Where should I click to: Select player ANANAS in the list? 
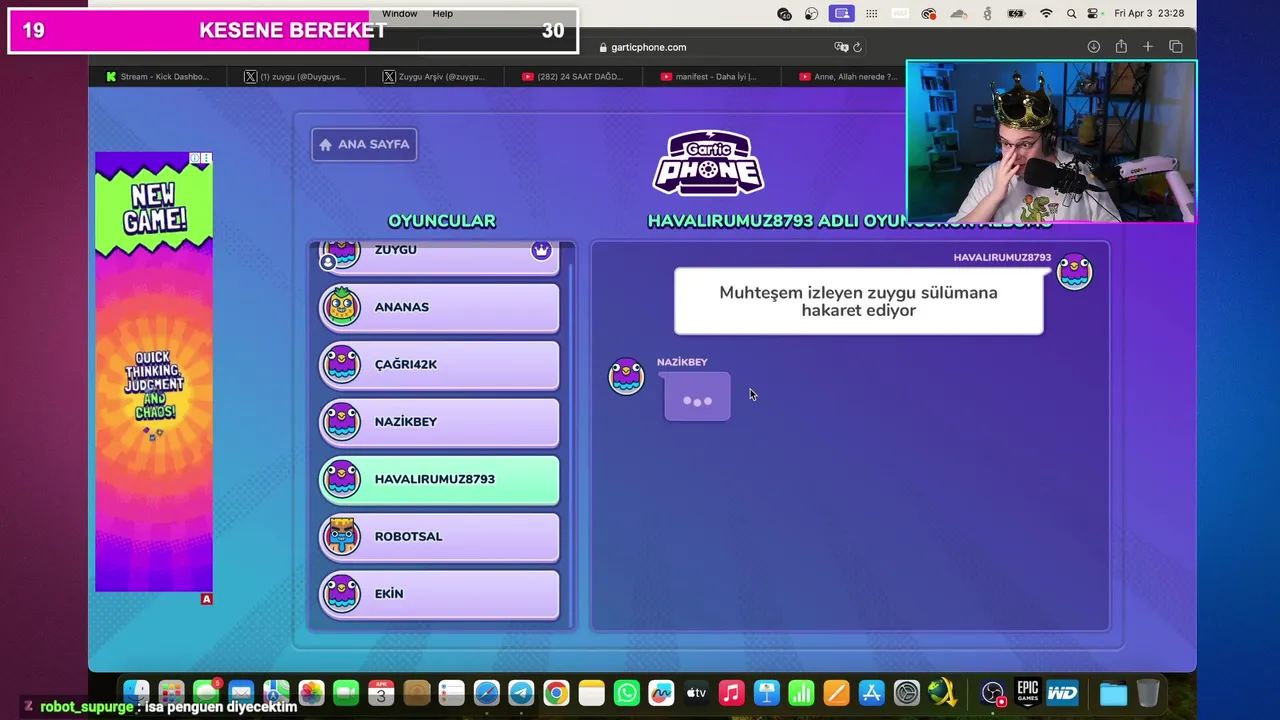click(x=439, y=307)
